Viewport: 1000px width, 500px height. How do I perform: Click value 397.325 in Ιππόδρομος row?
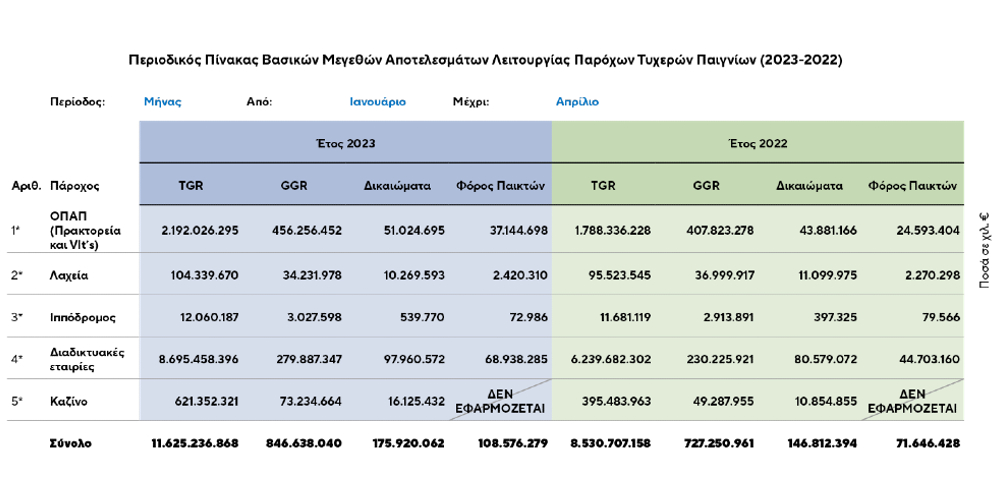[x=838, y=317]
